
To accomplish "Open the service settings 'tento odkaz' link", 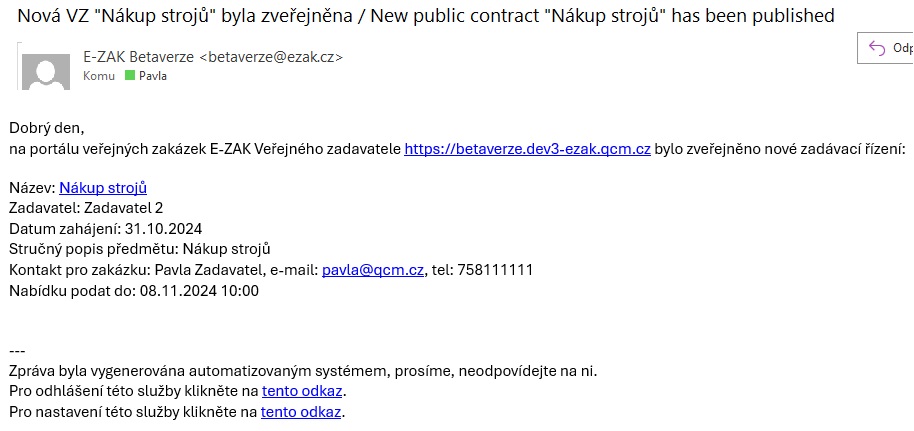I will (301, 411).
